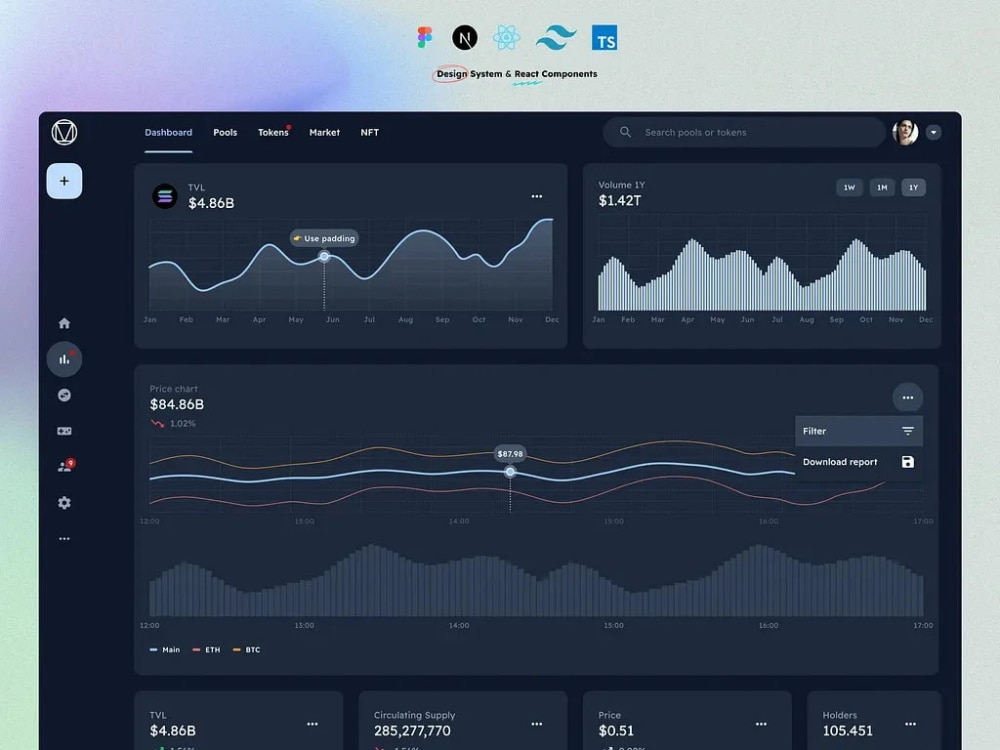Switch to the Pools tab

tap(225, 133)
